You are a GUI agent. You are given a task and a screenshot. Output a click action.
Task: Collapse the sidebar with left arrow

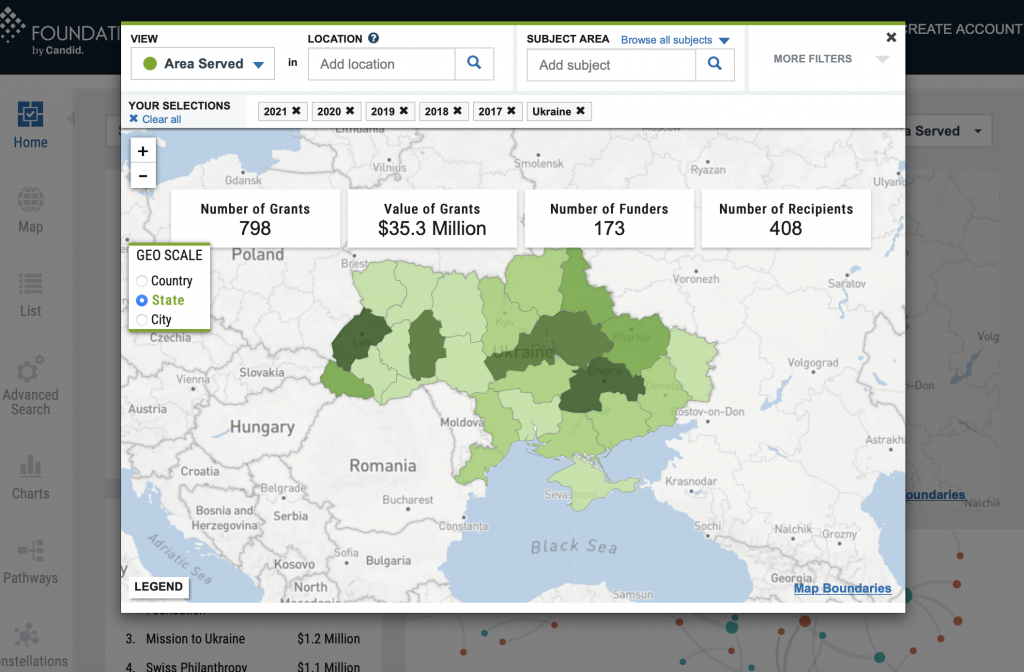point(71,118)
